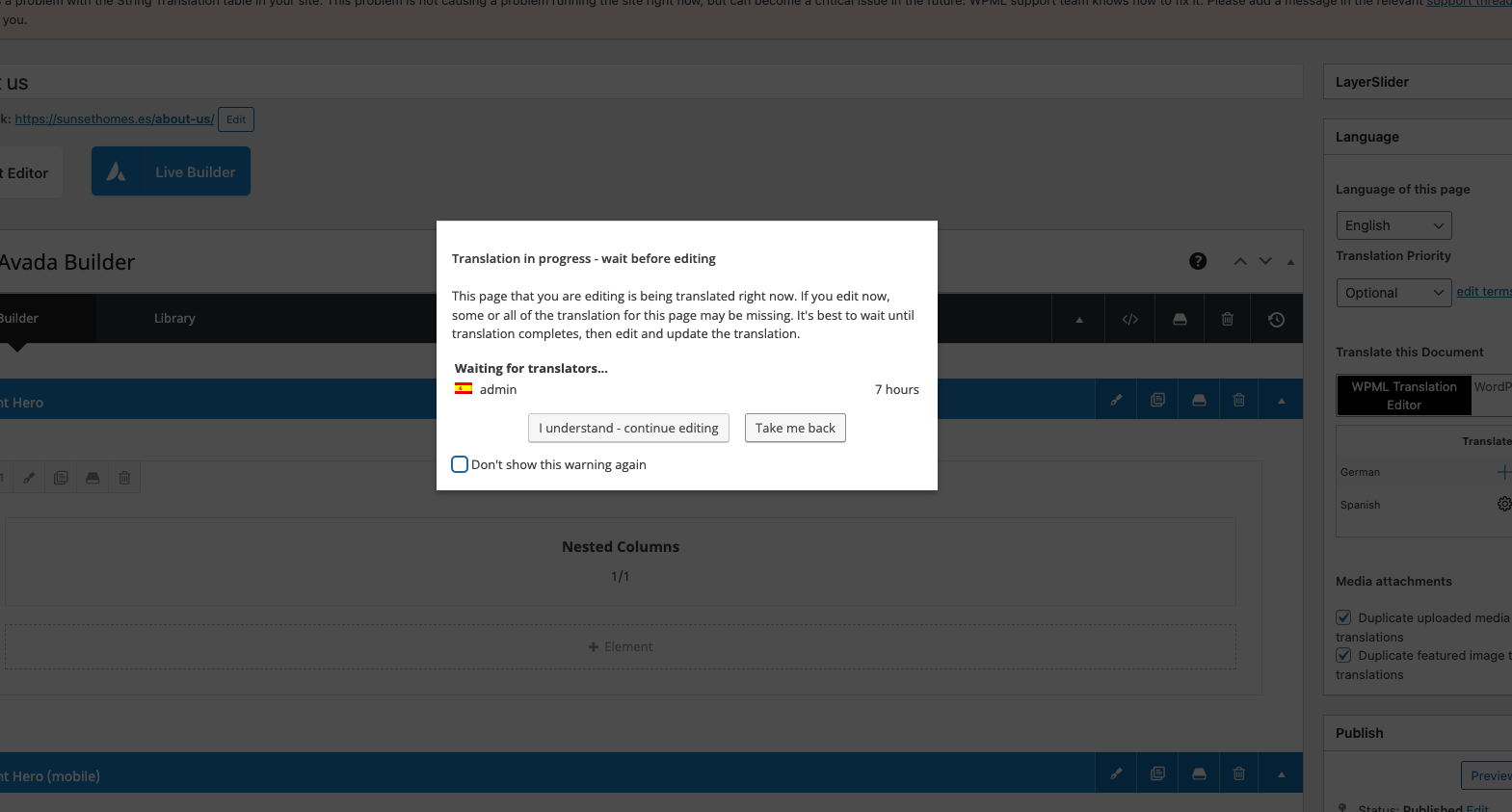
Task: Click the Preview button in Publish
Action: [1487, 775]
